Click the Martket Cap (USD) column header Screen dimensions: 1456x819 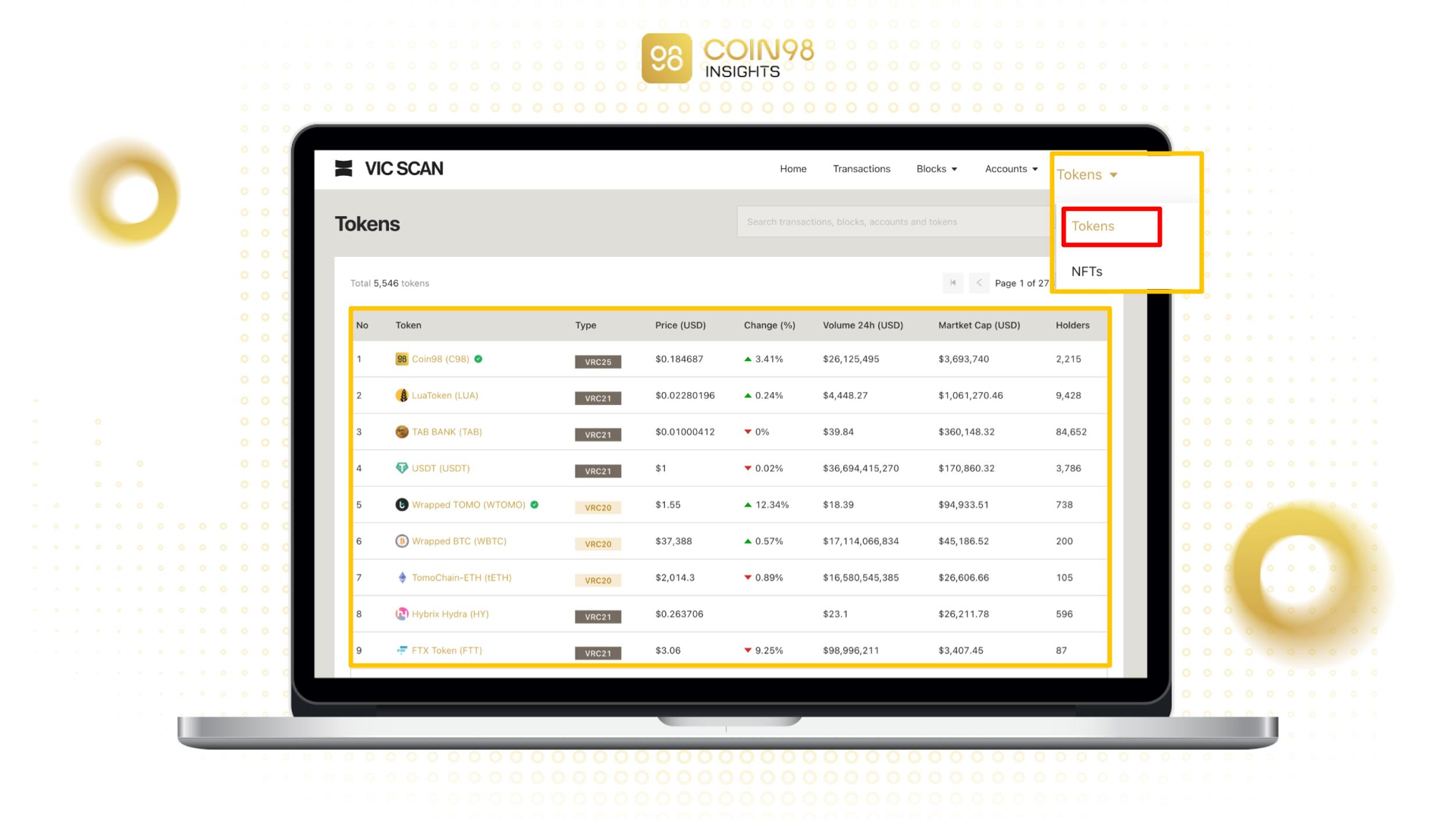(979, 325)
